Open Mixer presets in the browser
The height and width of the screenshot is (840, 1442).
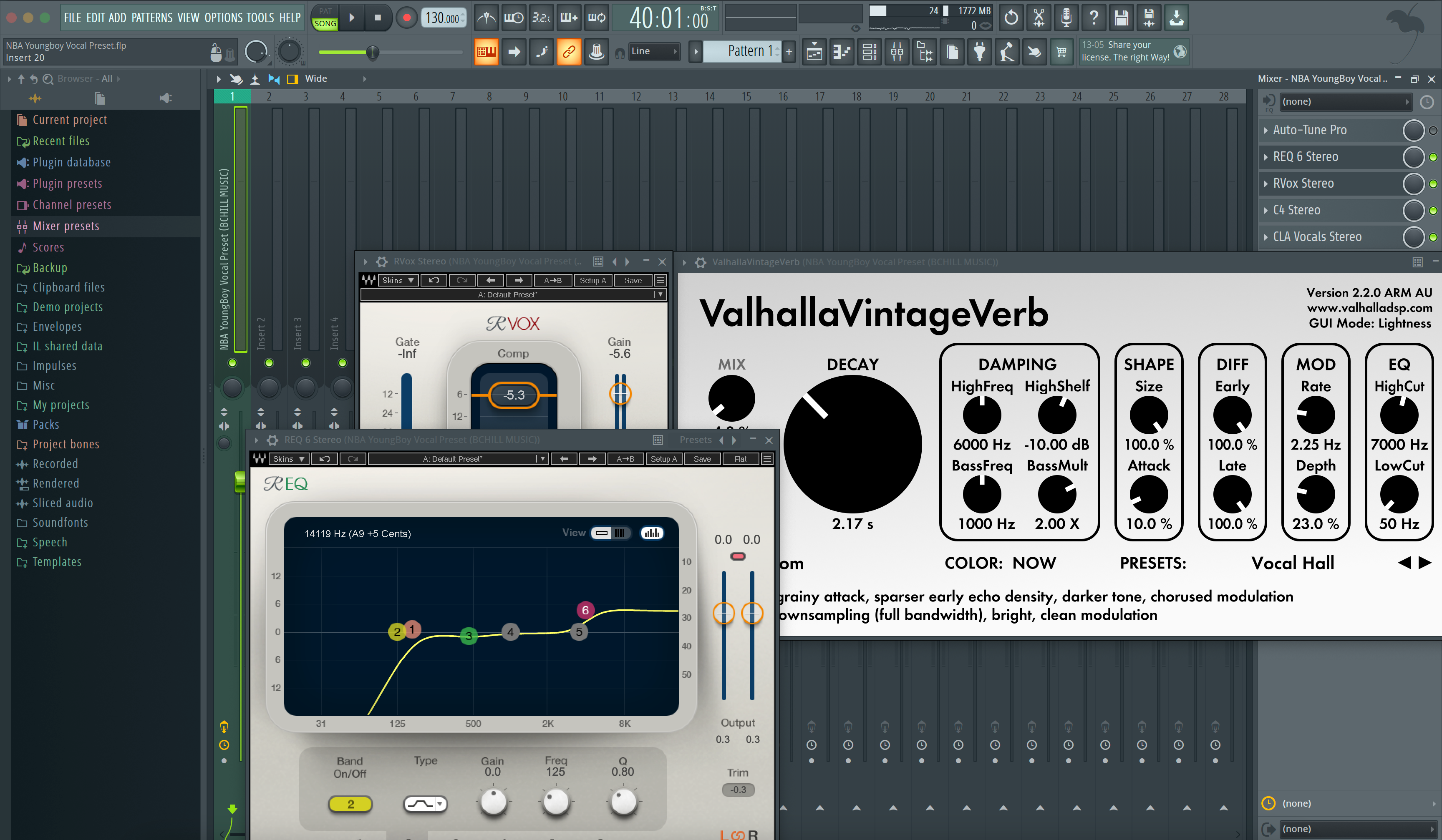click(x=66, y=226)
